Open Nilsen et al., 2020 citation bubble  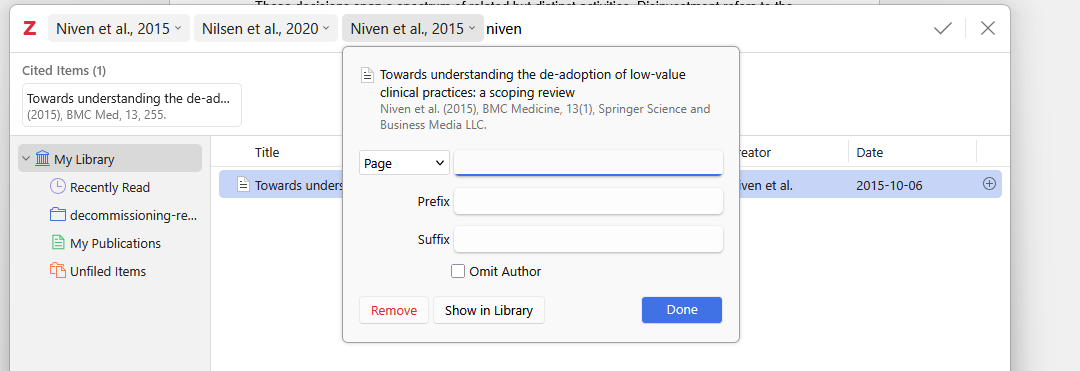point(266,28)
